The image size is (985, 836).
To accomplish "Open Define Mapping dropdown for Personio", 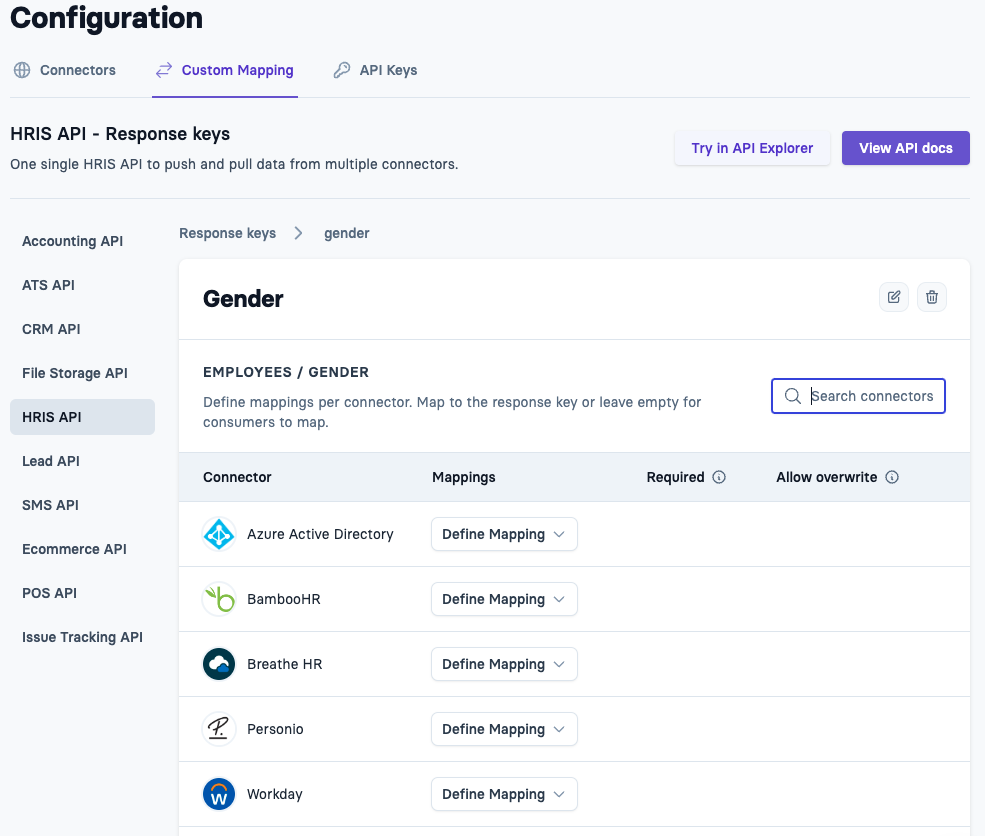I will point(504,729).
